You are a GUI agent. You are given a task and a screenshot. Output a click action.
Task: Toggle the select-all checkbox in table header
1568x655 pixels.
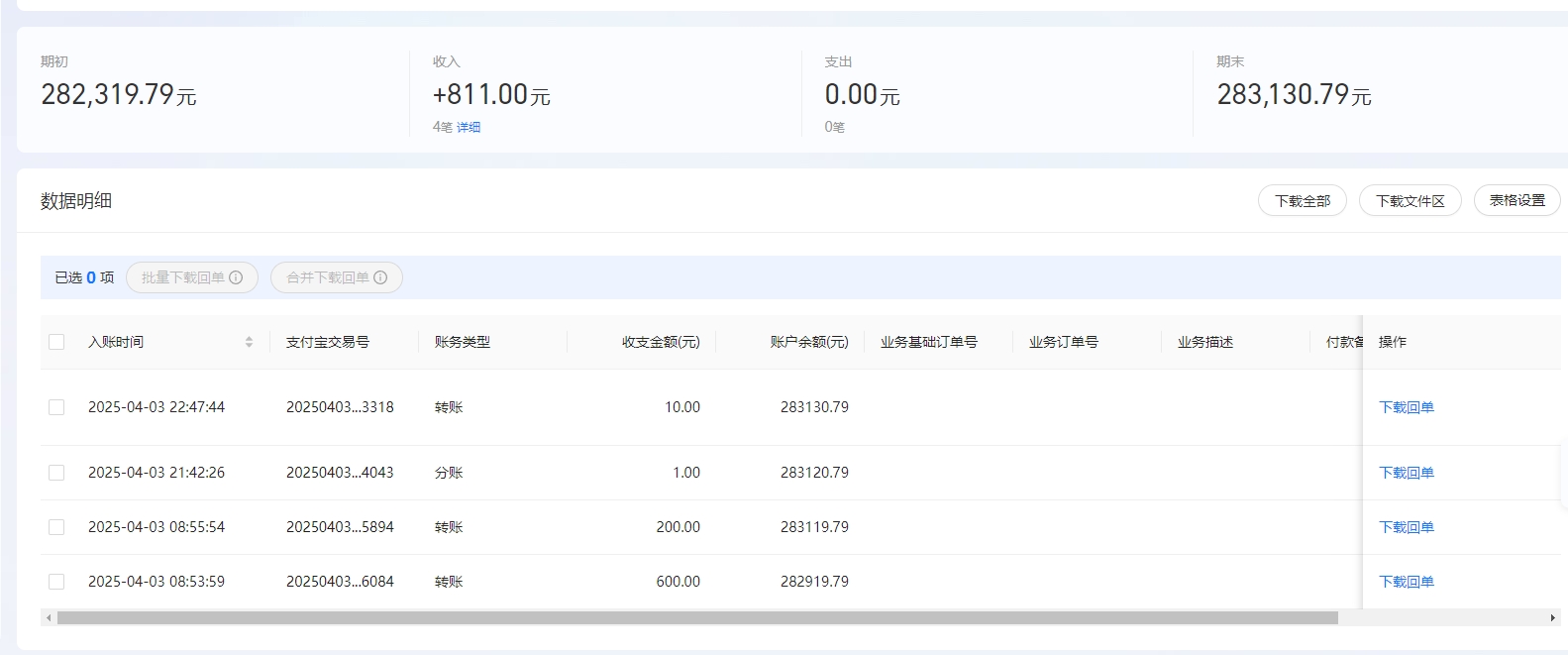(56, 342)
